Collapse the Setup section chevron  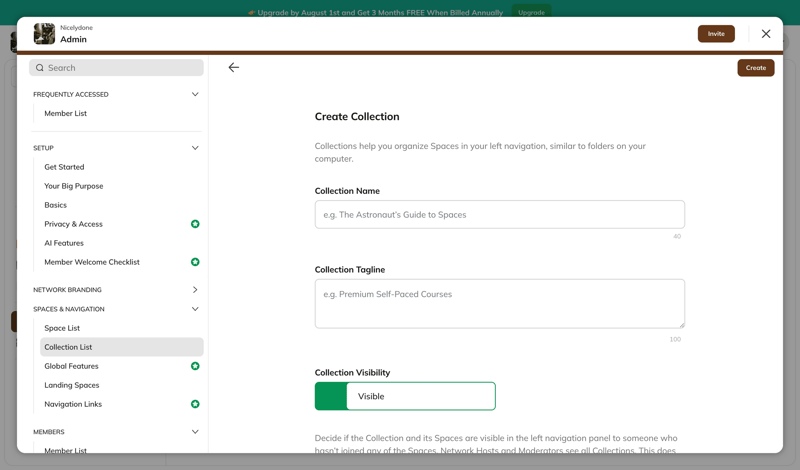pyautogui.click(x=195, y=148)
